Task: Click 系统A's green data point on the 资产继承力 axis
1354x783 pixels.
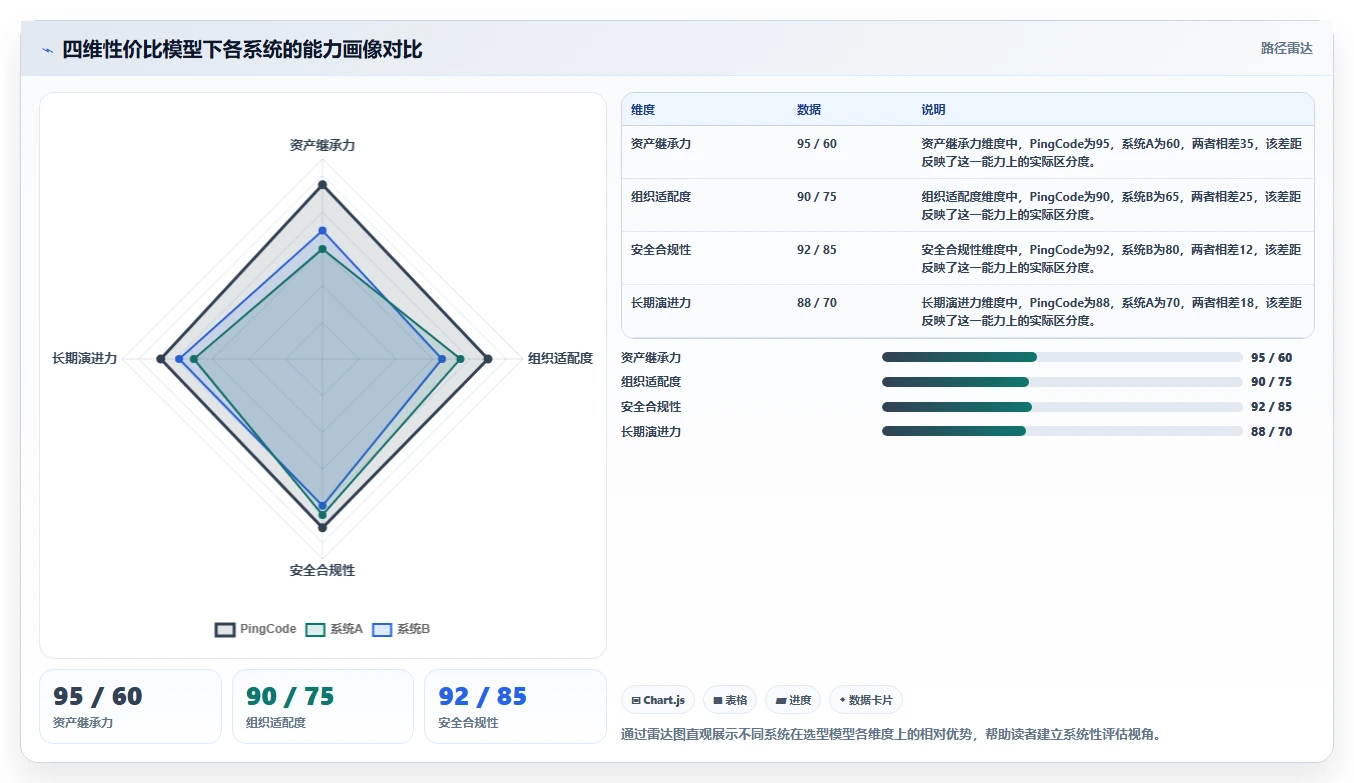Action: pos(322,249)
